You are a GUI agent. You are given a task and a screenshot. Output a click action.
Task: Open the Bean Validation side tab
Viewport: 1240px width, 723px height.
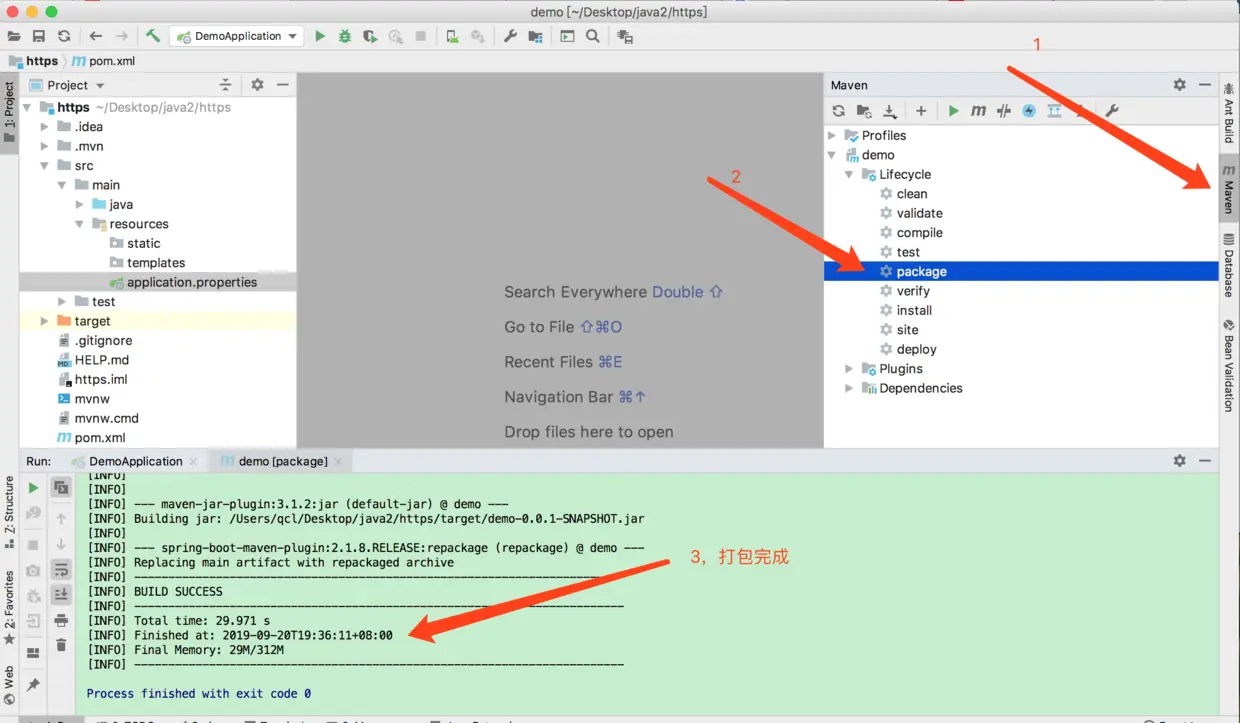coord(1229,366)
